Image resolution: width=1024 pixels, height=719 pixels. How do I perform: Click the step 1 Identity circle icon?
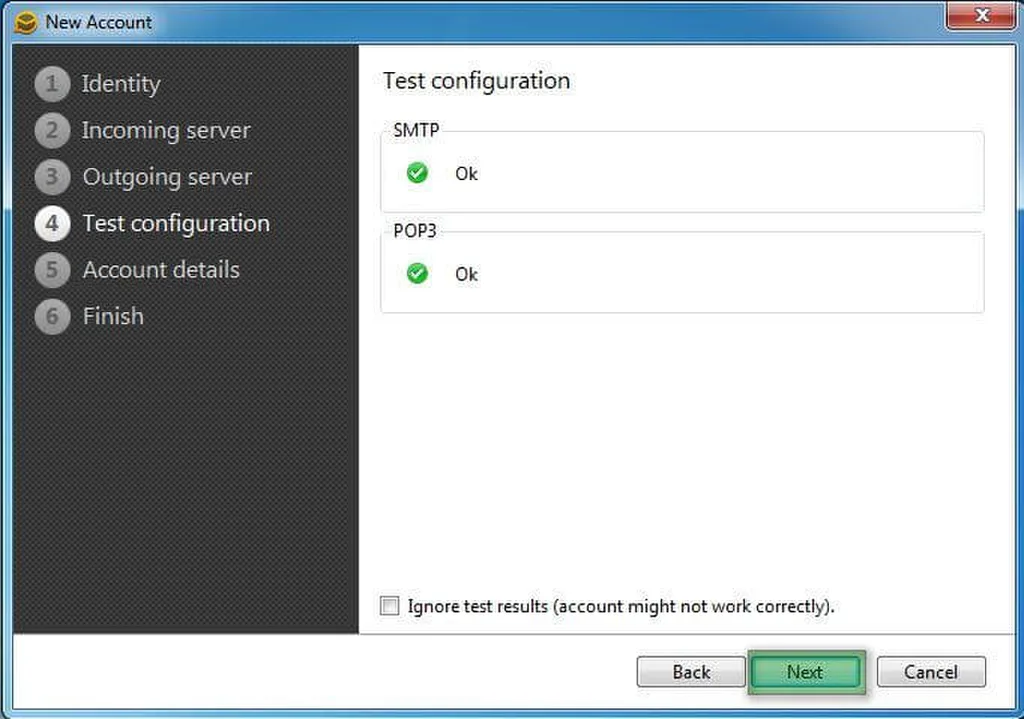tap(52, 84)
